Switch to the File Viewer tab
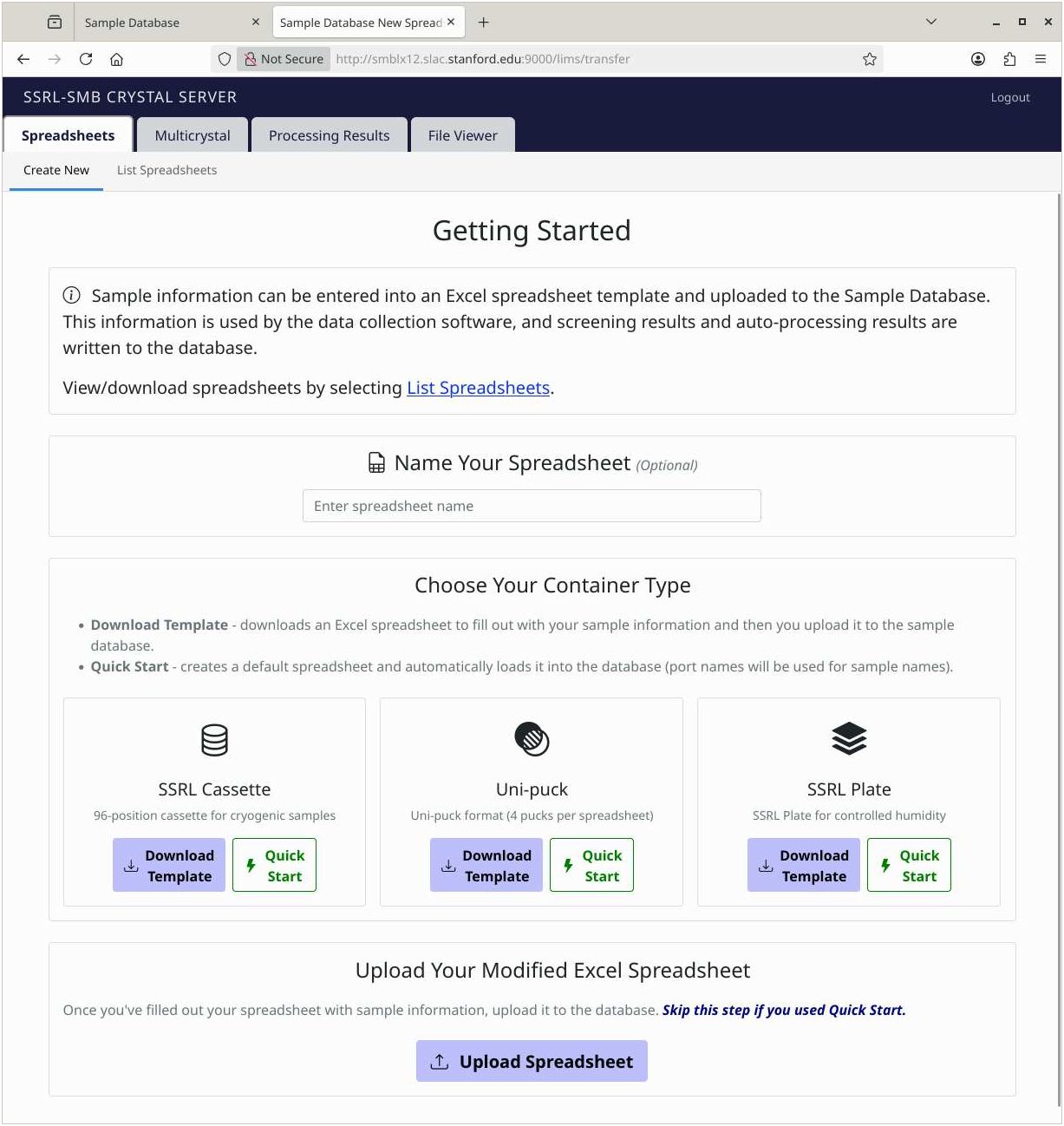Viewport: 1064px width, 1126px height. [x=463, y=135]
